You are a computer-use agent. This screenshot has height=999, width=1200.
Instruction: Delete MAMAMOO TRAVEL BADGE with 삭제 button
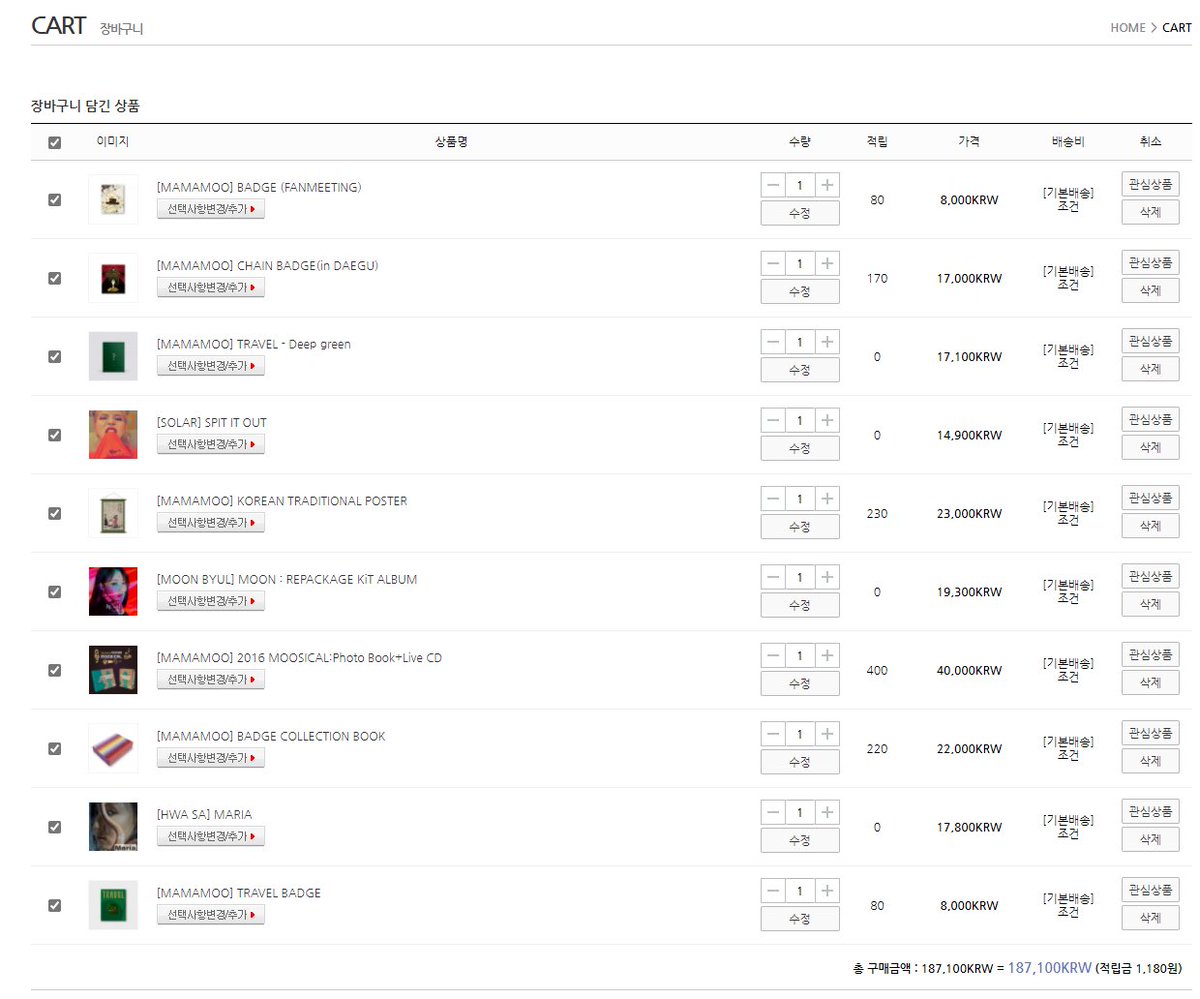coord(1150,917)
